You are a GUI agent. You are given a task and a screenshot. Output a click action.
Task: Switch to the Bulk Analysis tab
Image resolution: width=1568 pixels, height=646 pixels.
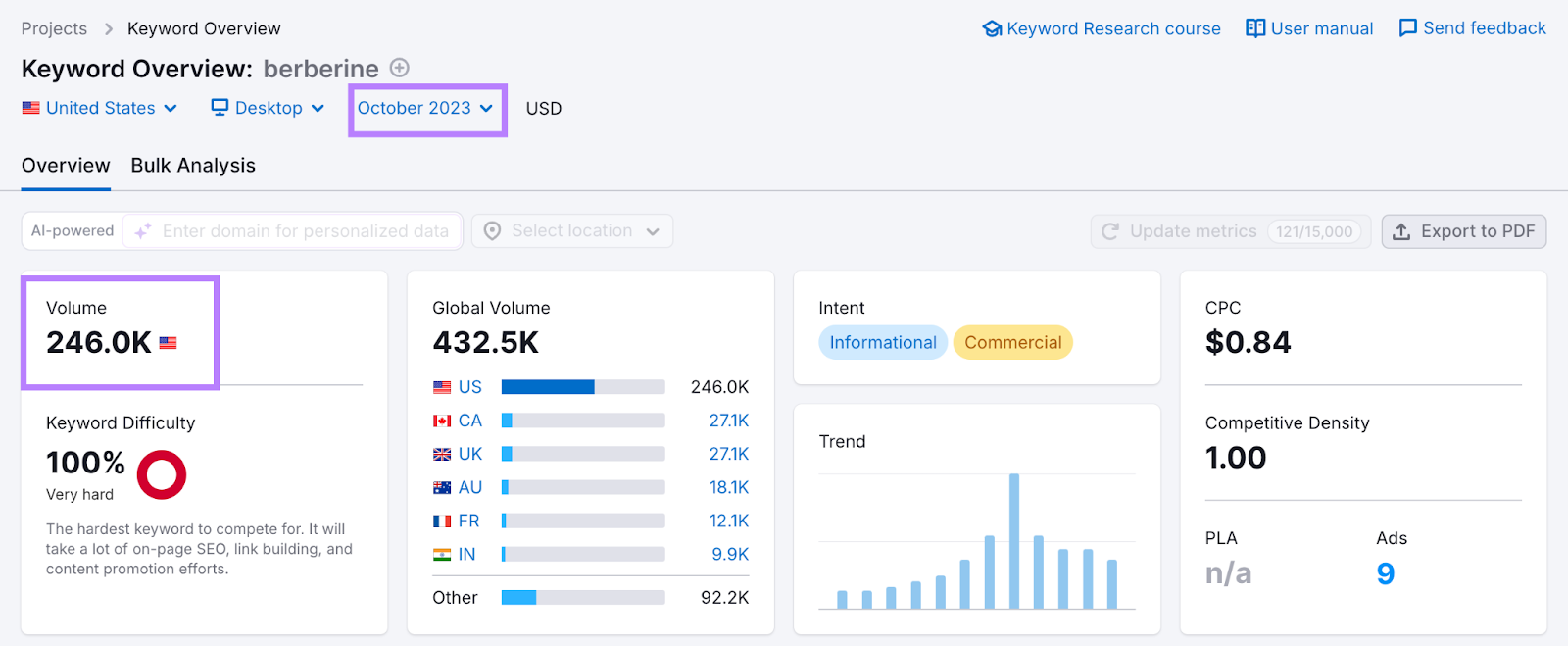193,166
